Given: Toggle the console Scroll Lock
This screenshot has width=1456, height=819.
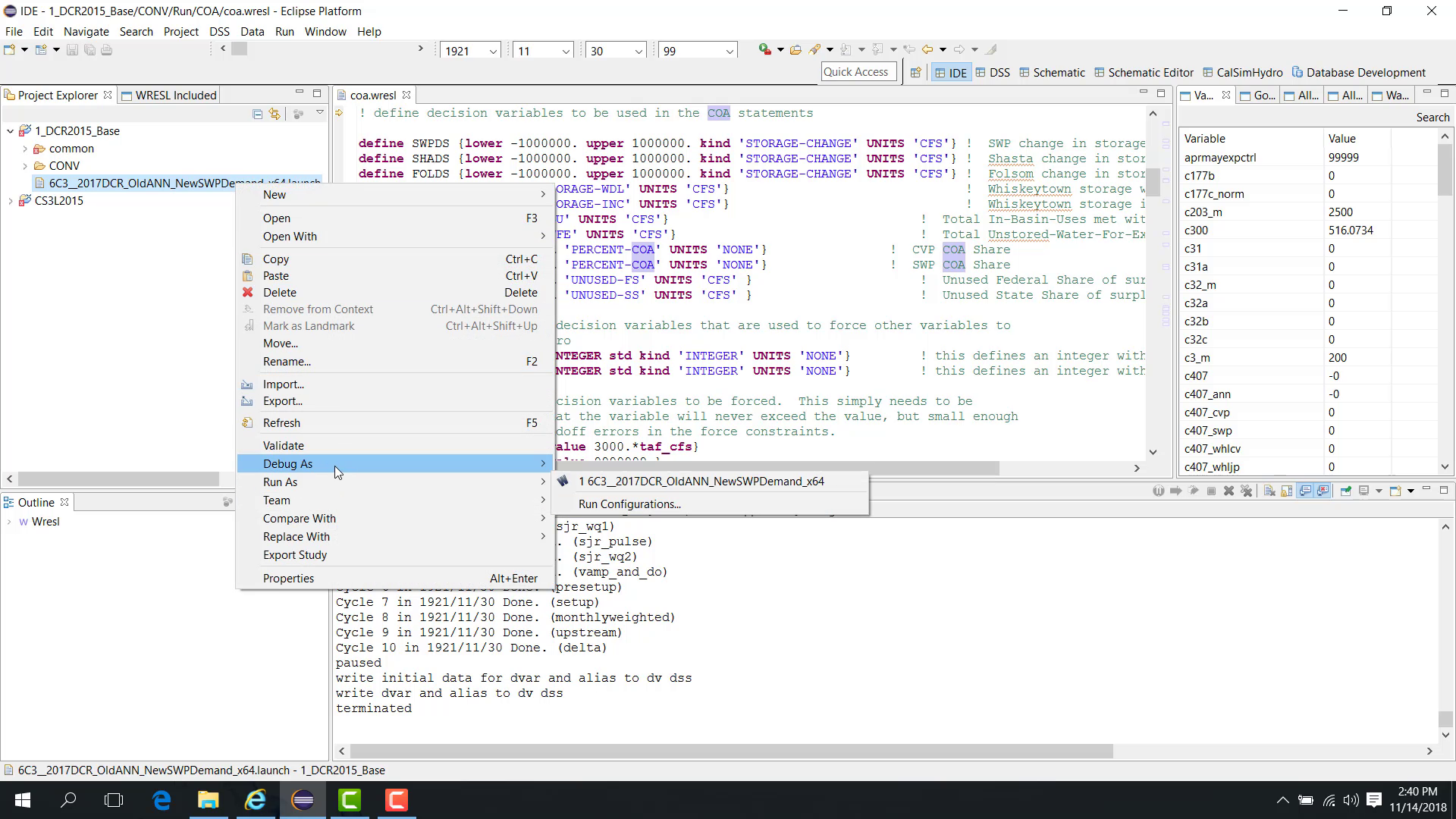Looking at the screenshot, I should (1287, 491).
